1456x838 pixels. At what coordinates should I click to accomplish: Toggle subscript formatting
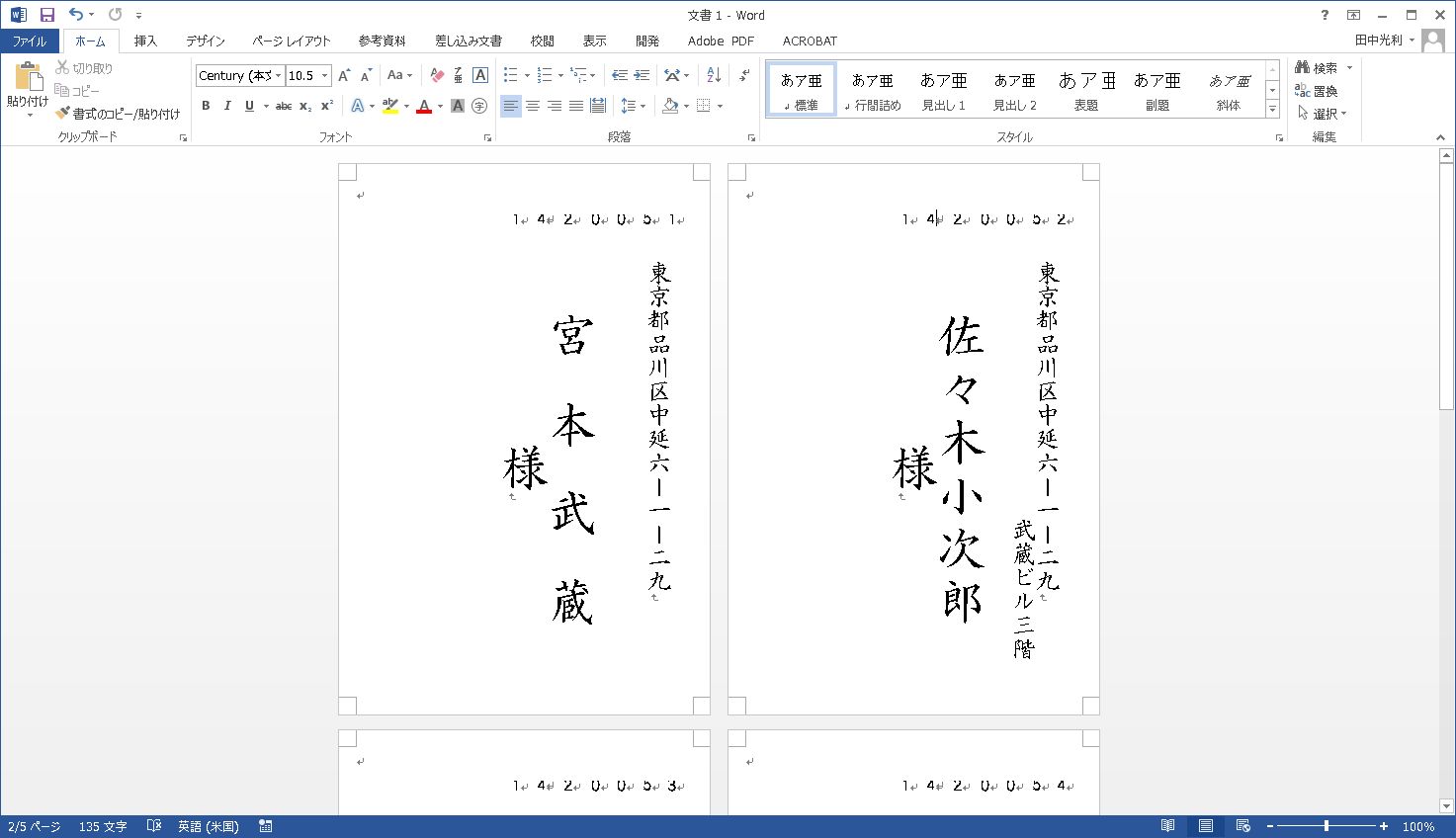(305, 106)
